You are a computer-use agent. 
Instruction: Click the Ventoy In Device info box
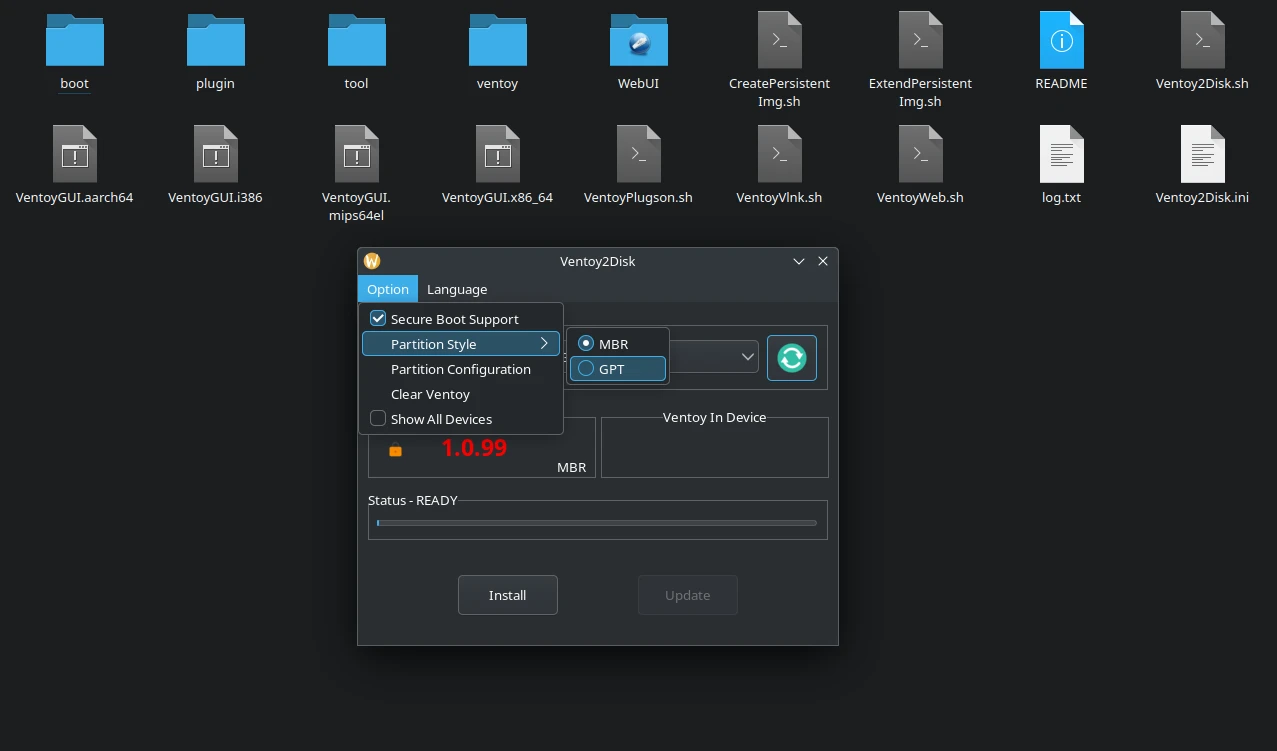tap(715, 447)
